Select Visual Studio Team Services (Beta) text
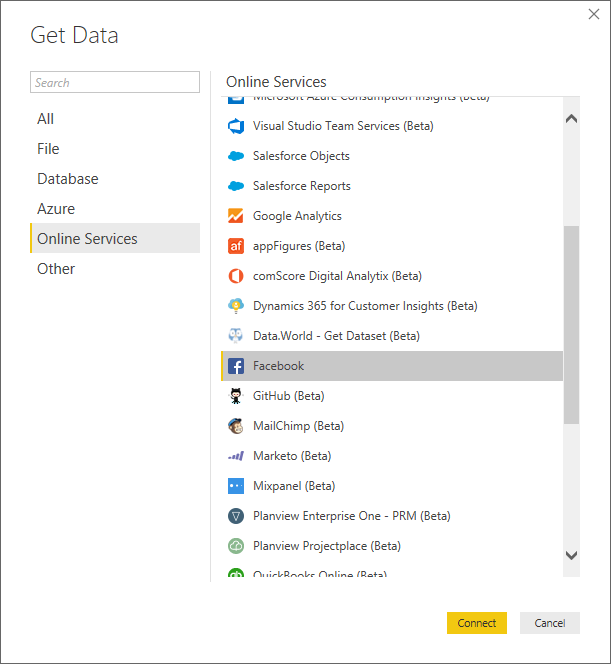Screen dimensions: 611x664 point(343,126)
